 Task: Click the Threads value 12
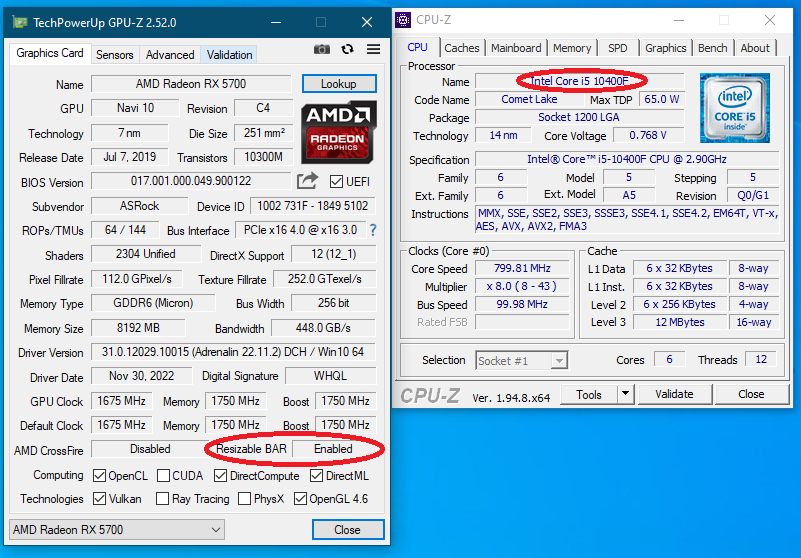click(x=761, y=359)
